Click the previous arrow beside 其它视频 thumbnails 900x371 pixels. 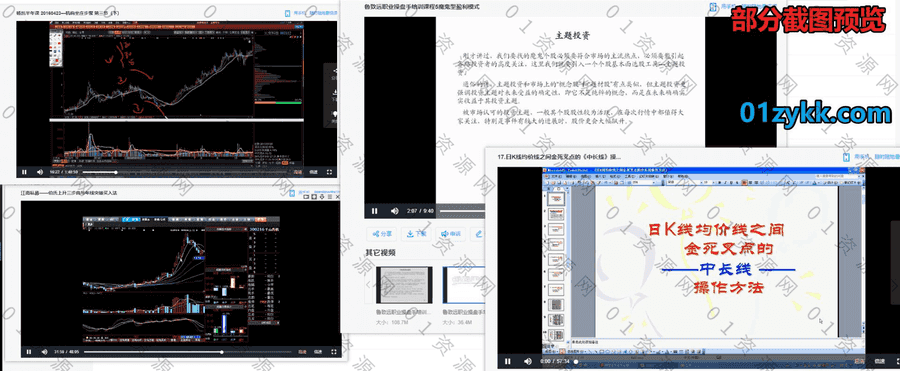point(368,285)
